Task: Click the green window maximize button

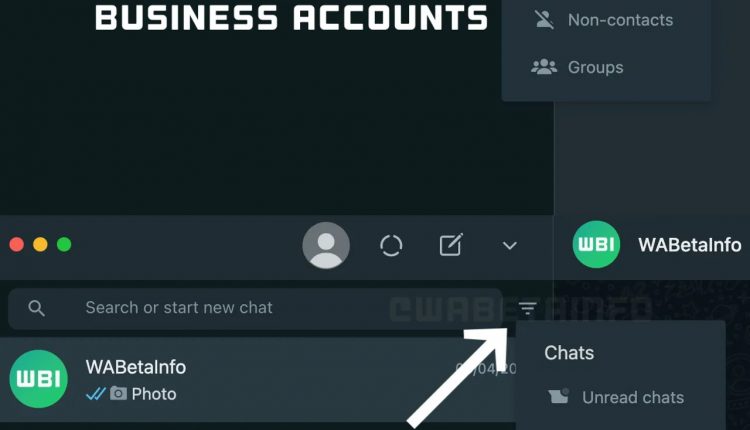Action: click(64, 244)
